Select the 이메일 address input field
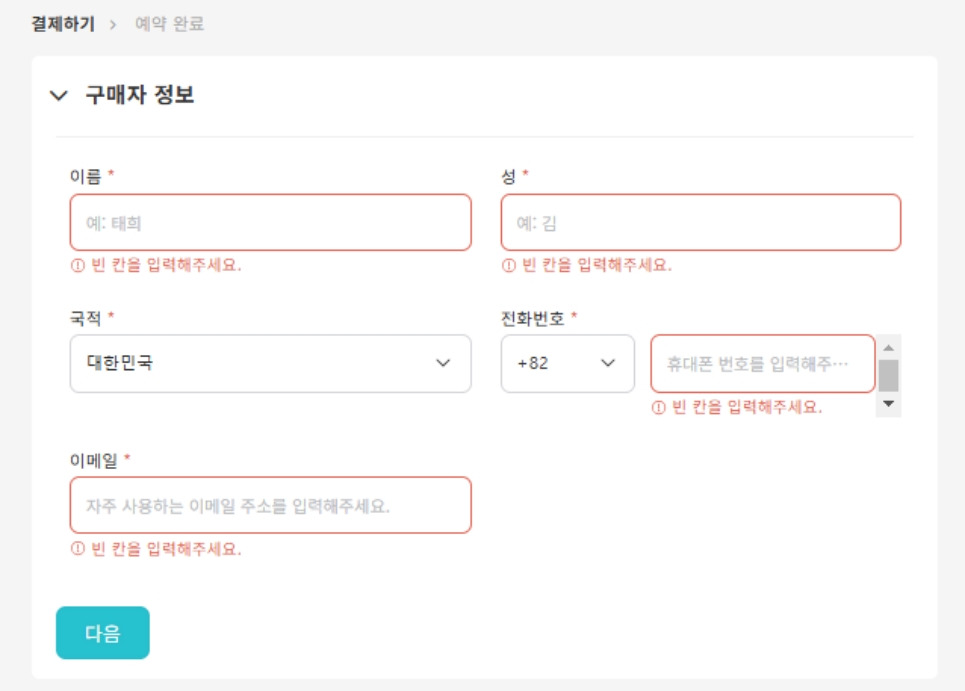Image resolution: width=965 pixels, height=691 pixels. coord(270,505)
